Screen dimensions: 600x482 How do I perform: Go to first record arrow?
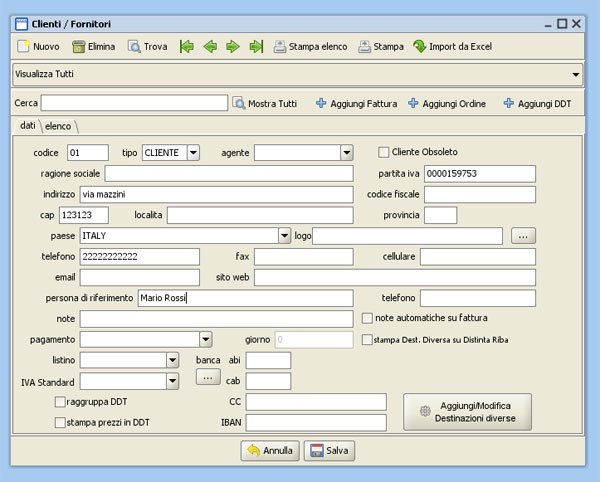tap(186, 46)
